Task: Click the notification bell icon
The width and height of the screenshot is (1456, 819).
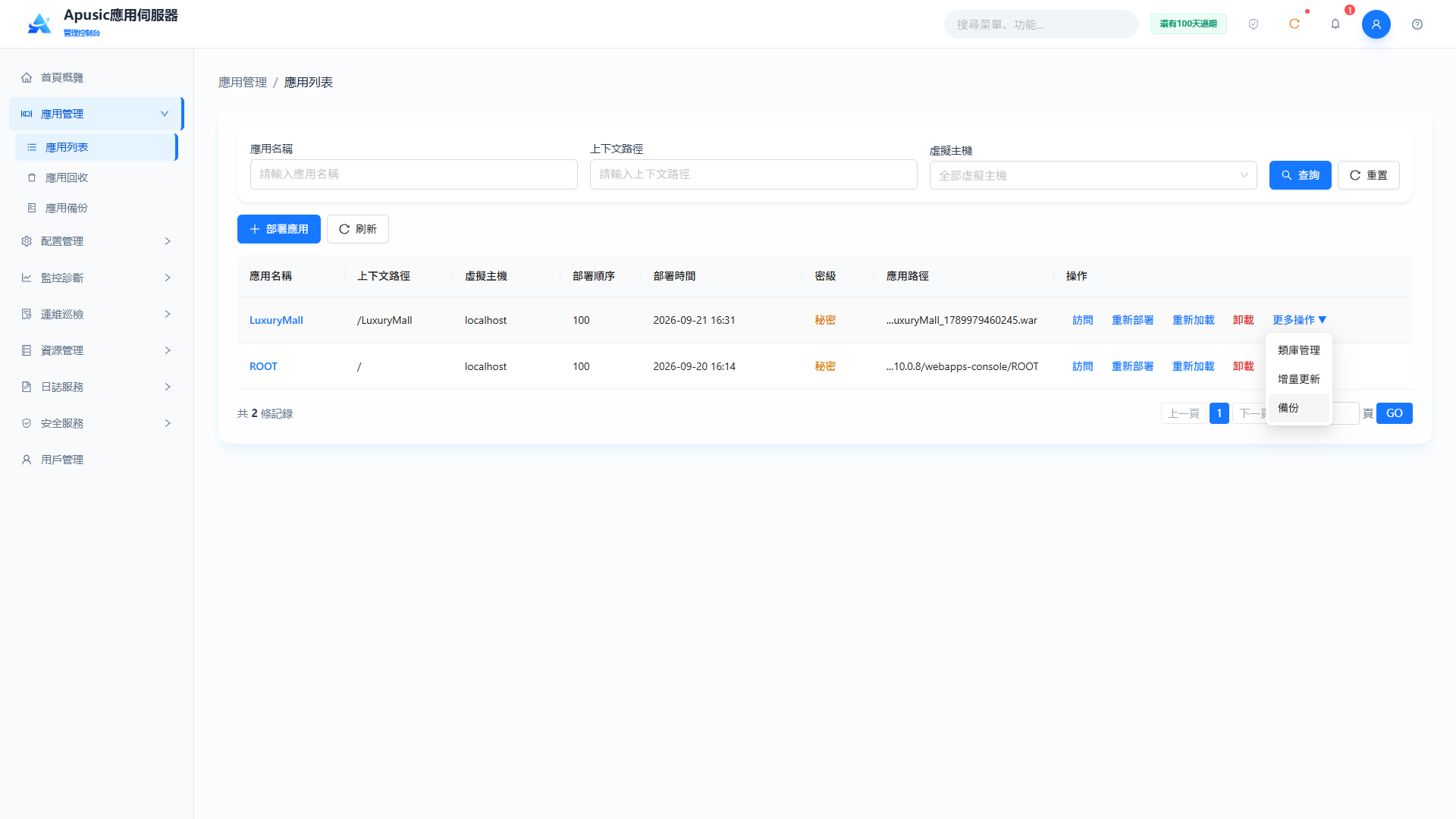Action: [1335, 24]
